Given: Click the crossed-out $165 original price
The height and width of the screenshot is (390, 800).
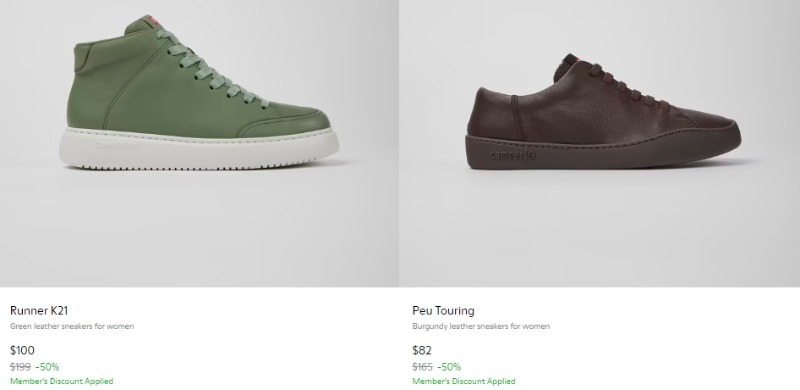Looking at the screenshot, I should coord(422,367).
